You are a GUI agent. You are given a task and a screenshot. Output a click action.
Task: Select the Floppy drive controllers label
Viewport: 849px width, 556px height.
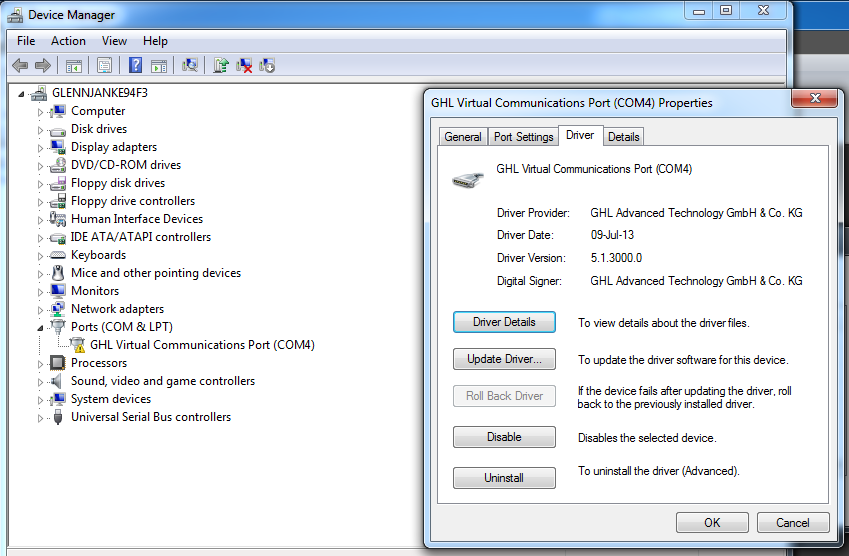(x=133, y=201)
